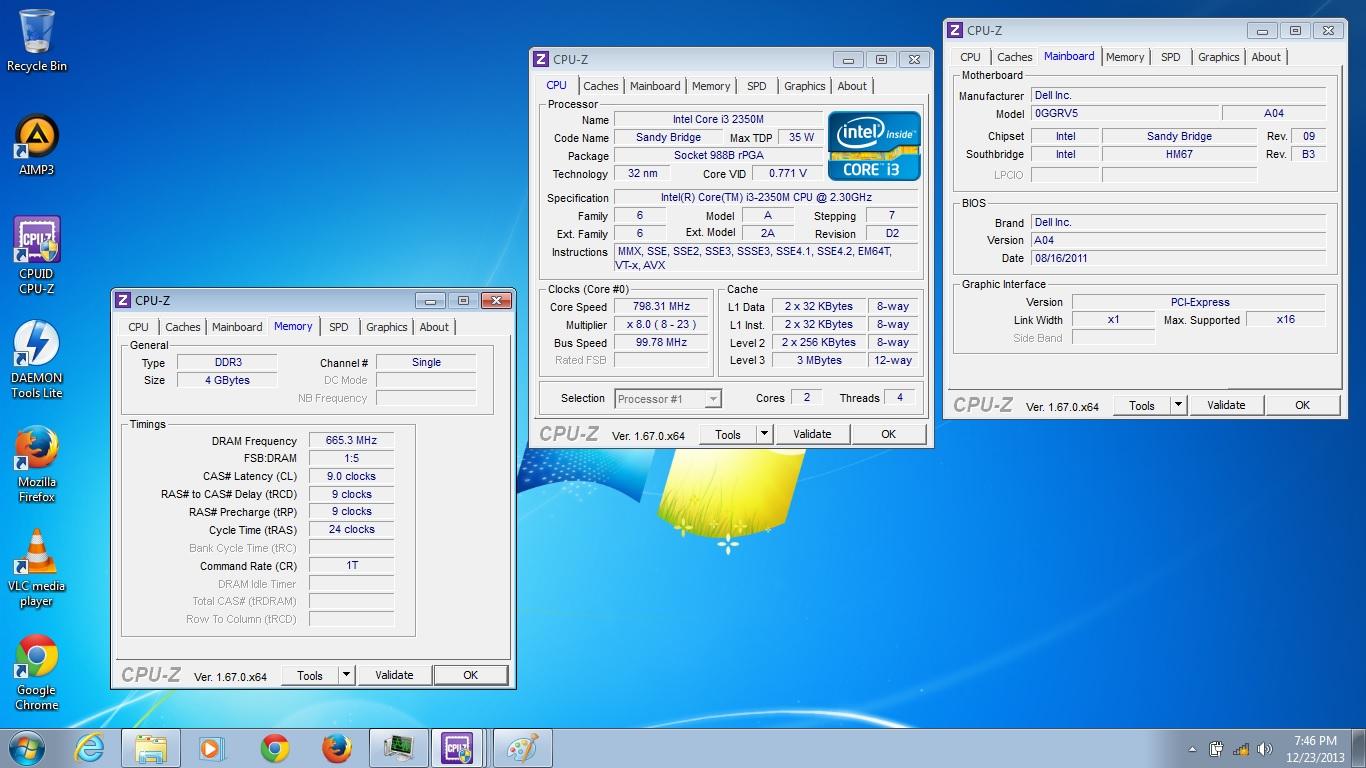The width and height of the screenshot is (1366, 768).
Task: Click CPU-Z title icon of Mainboard window
Action: click(x=954, y=31)
